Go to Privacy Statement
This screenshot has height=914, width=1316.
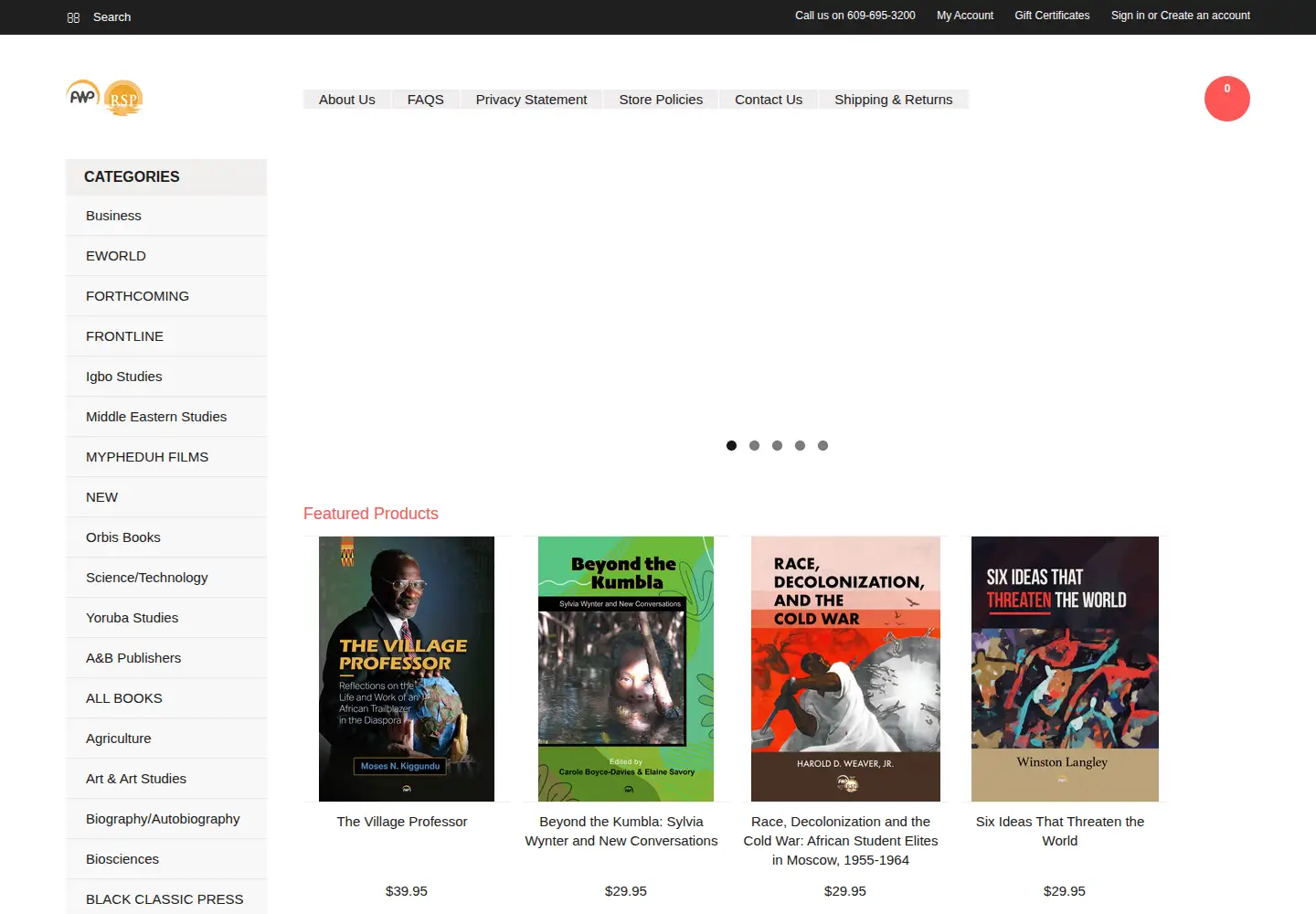pyautogui.click(x=531, y=100)
